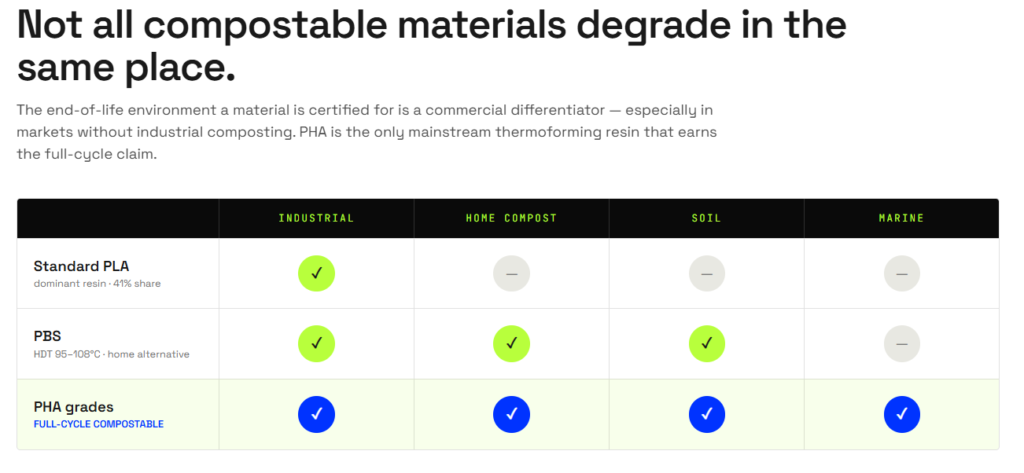Click PHA grades marine blue checkmark
This screenshot has width=1024, height=473.
[902, 414]
